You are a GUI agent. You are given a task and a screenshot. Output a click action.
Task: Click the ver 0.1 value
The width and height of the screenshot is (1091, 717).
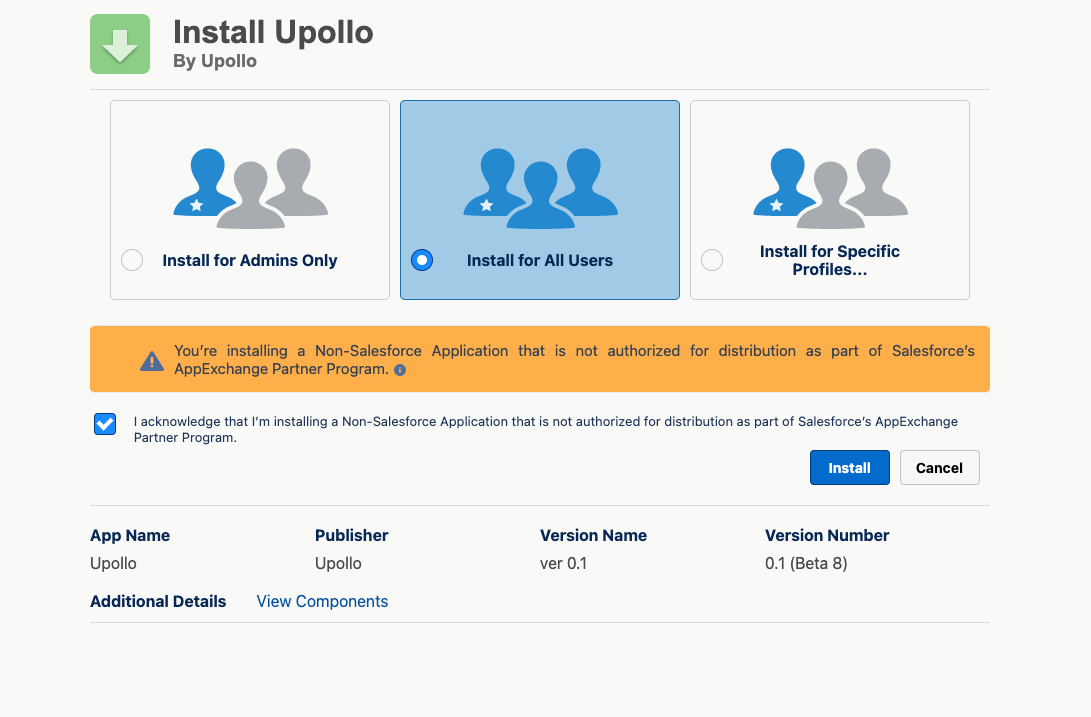564,563
